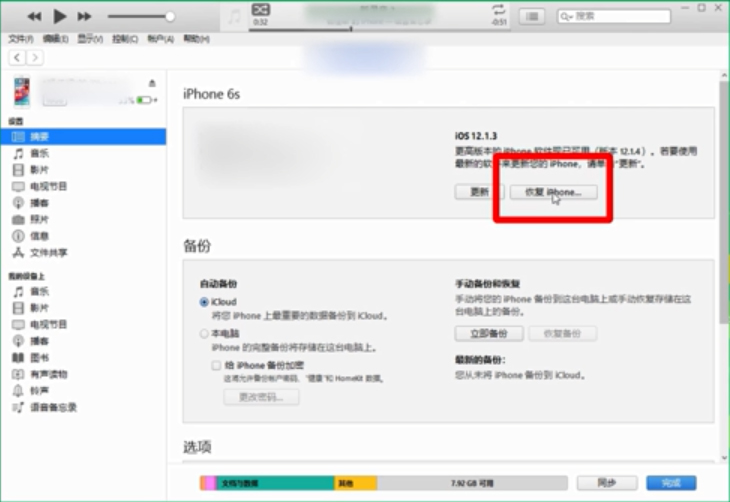Go forward with the right arrow
730x502 pixels.
(35, 58)
